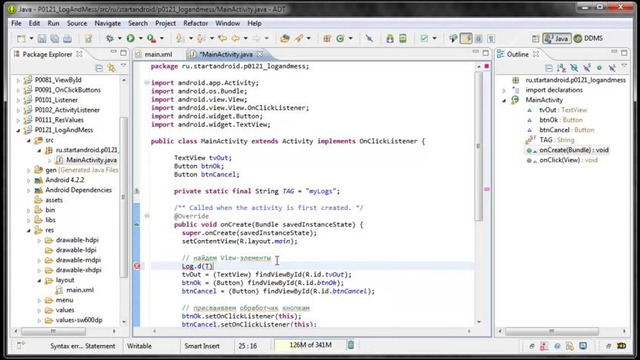Click the Back navigation arrow icon

coord(236,38)
